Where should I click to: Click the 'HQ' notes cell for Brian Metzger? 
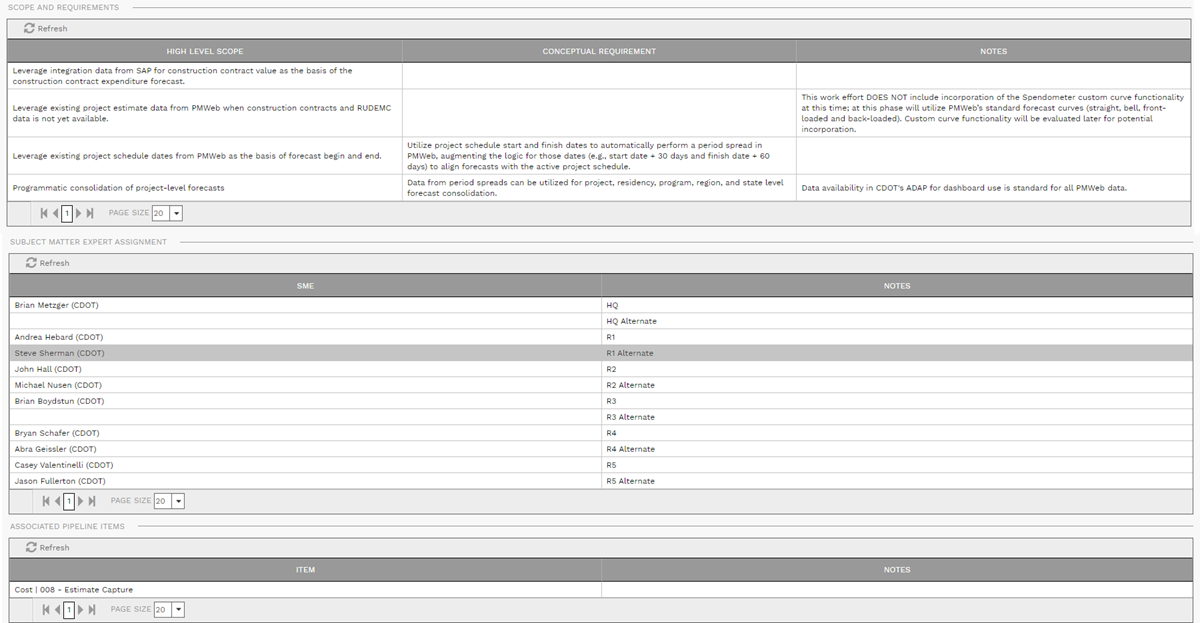point(897,305)
